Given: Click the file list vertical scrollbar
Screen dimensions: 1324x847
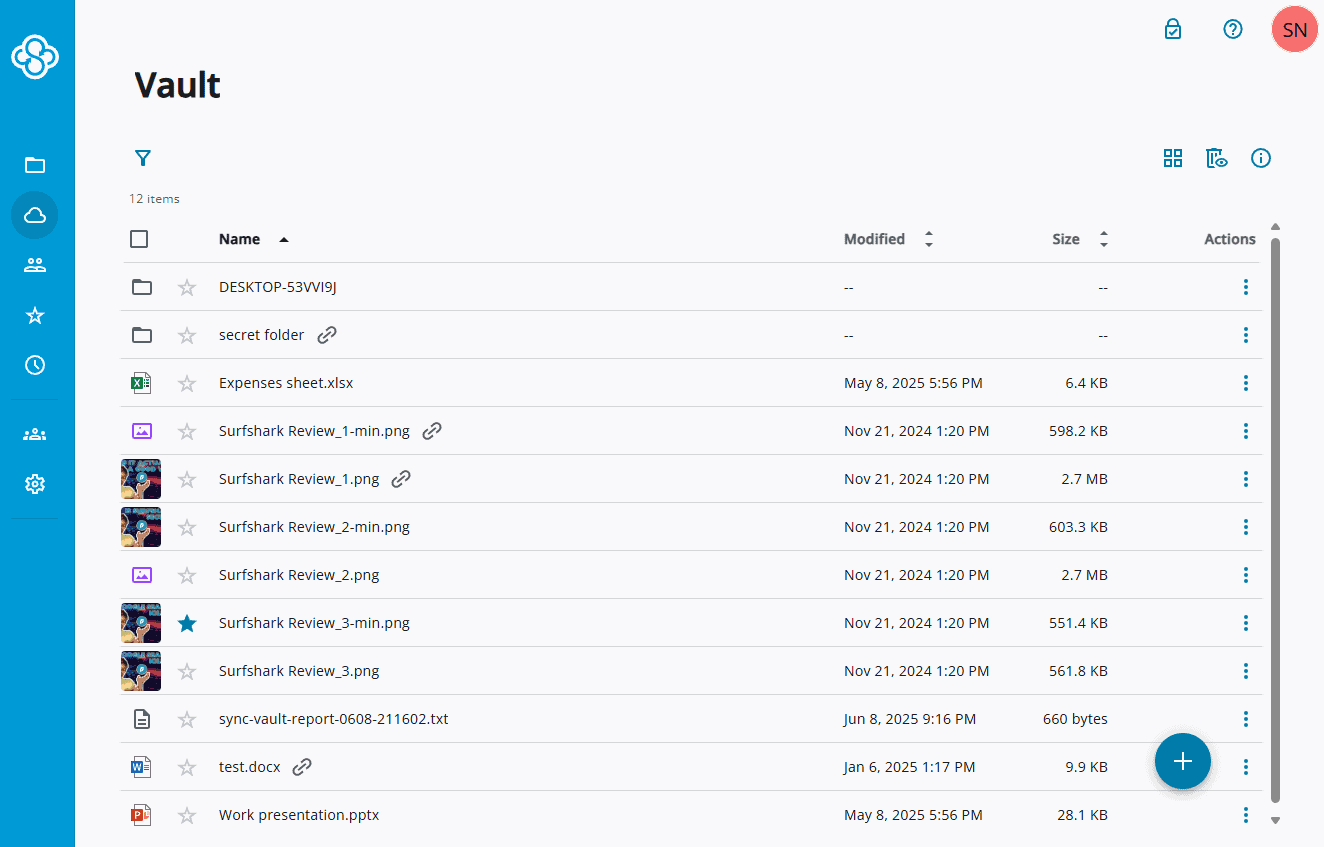Looking at the screenshot, I should [1275, 520].
